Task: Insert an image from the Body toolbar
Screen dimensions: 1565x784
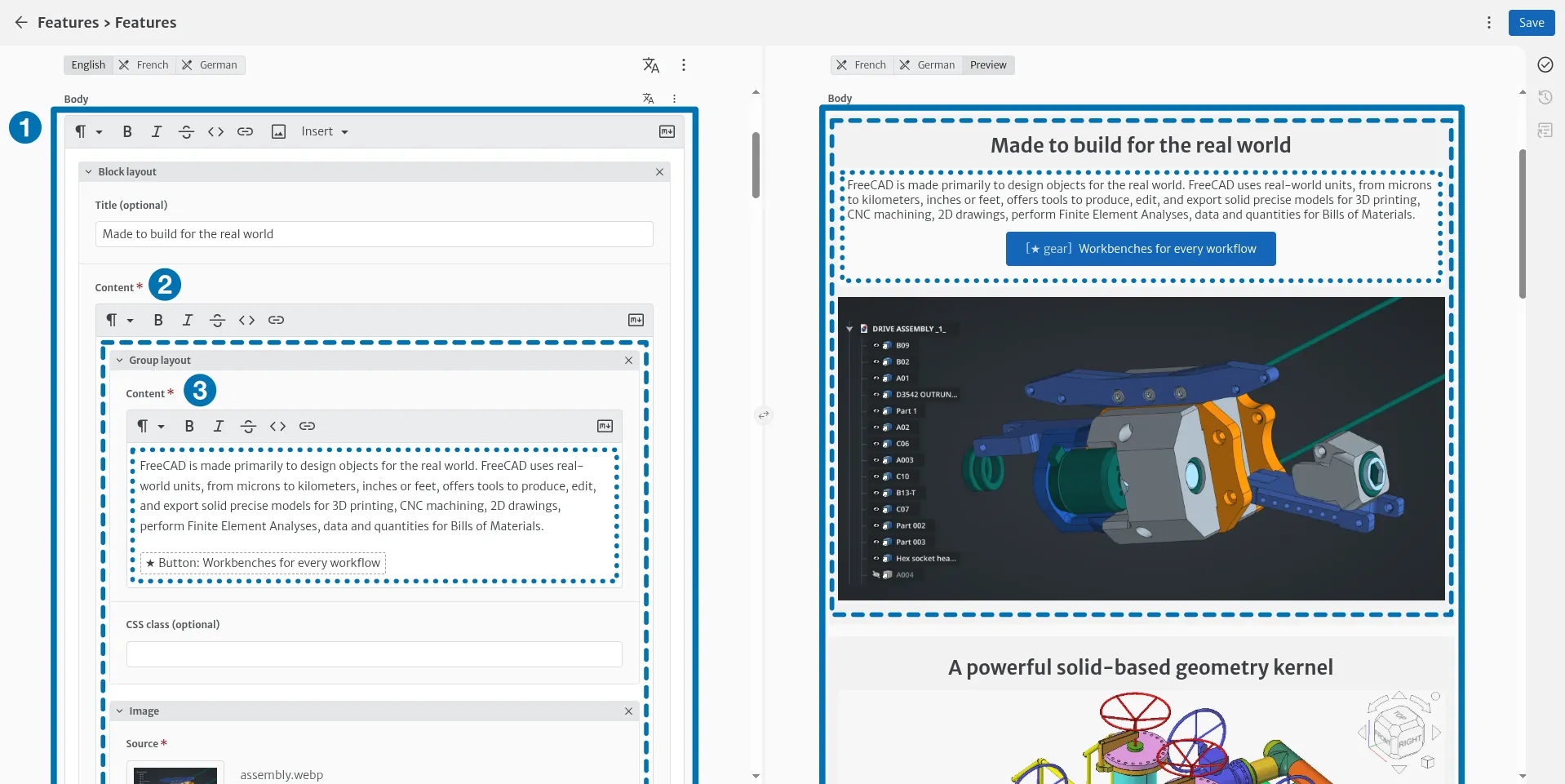Action: [278, 131]
